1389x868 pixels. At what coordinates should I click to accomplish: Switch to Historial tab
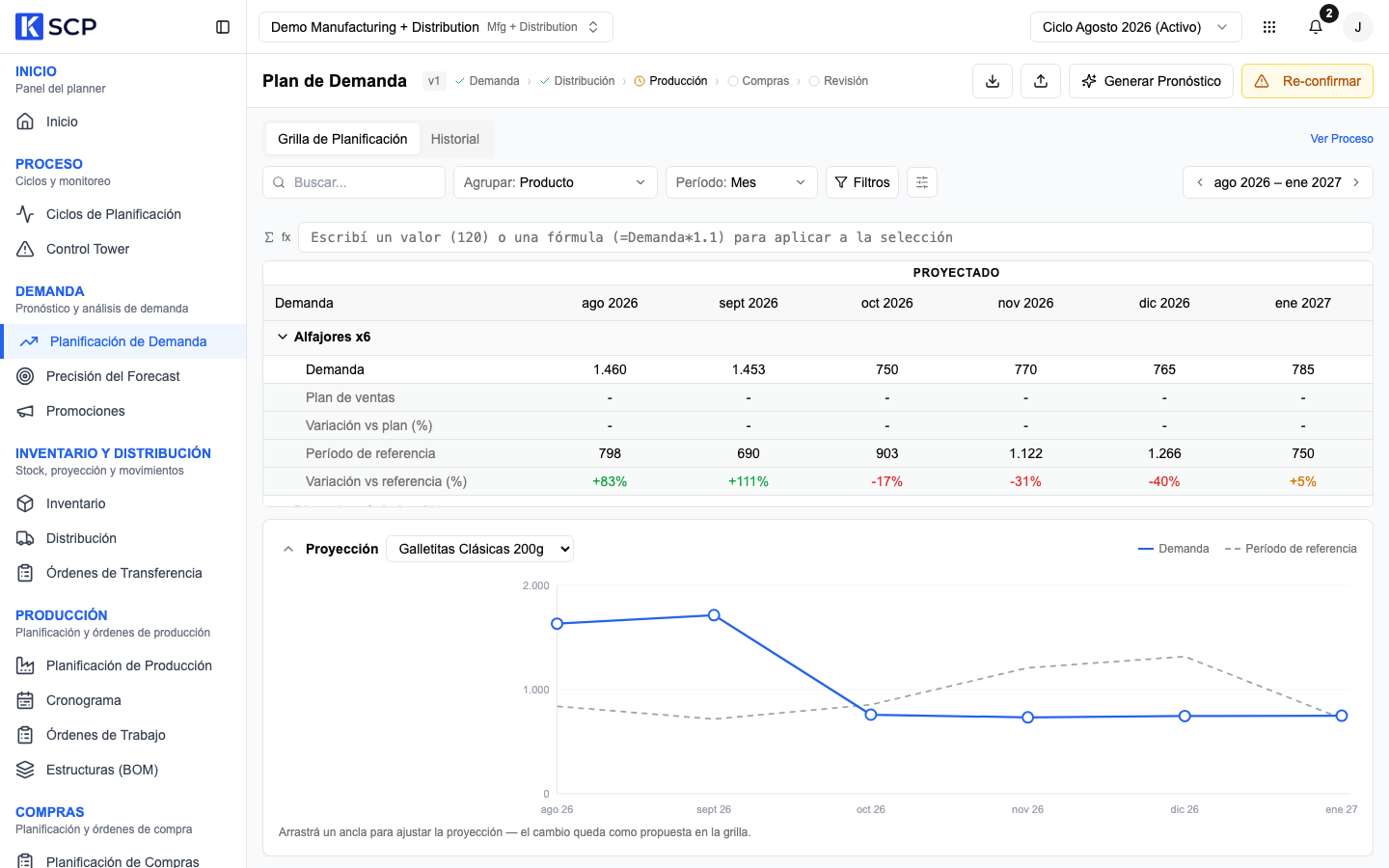[x=455, y=139]
